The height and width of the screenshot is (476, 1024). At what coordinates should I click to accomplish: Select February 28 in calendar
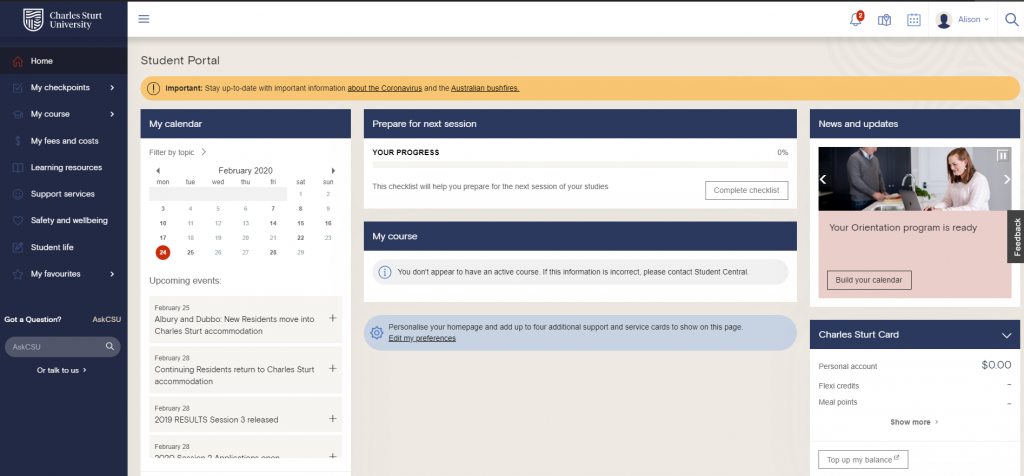[273, 252]
